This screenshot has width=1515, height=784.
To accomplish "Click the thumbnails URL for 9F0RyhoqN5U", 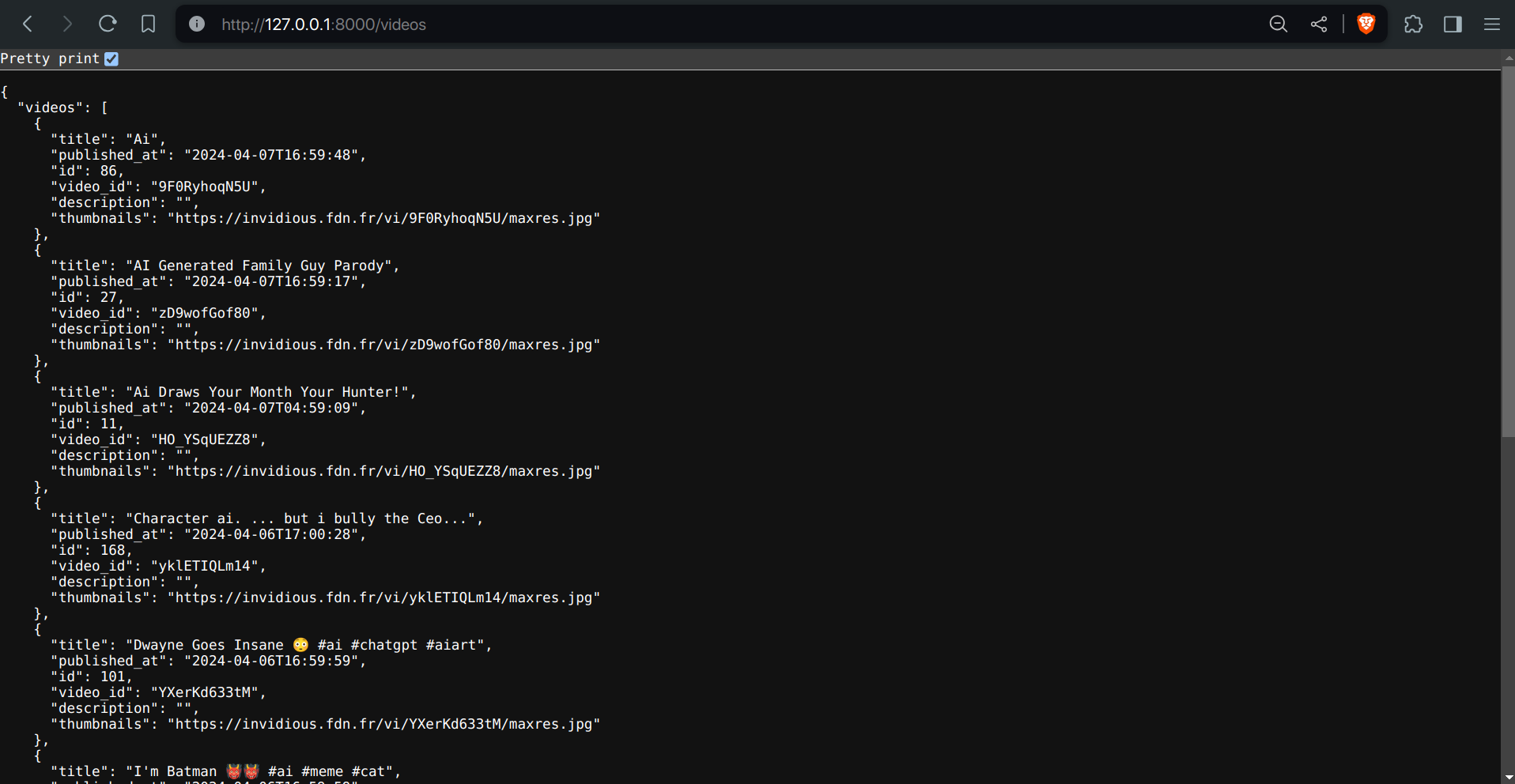I will click(383, 218).
